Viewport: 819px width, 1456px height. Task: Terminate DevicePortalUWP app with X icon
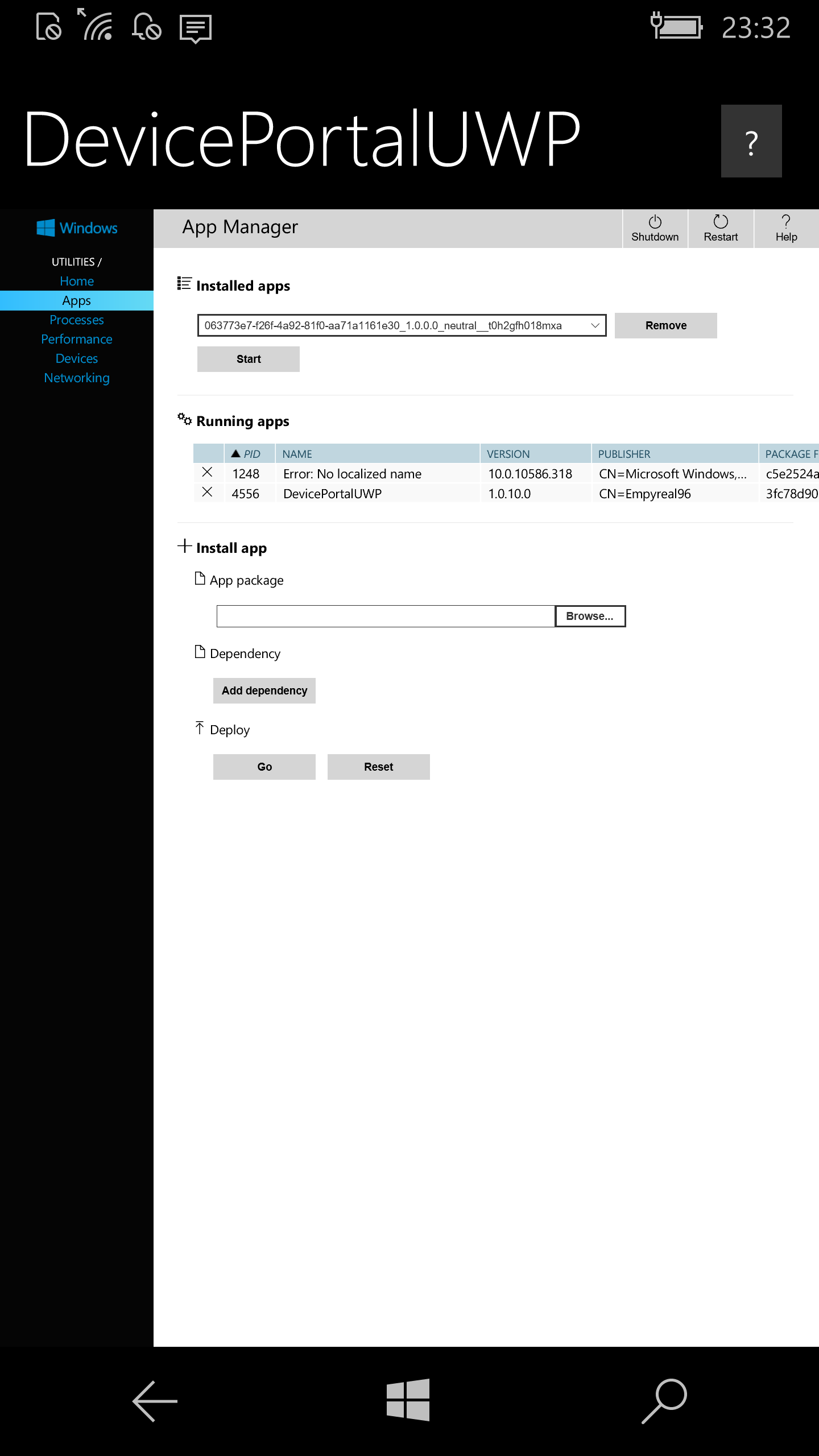click(208, 493)
